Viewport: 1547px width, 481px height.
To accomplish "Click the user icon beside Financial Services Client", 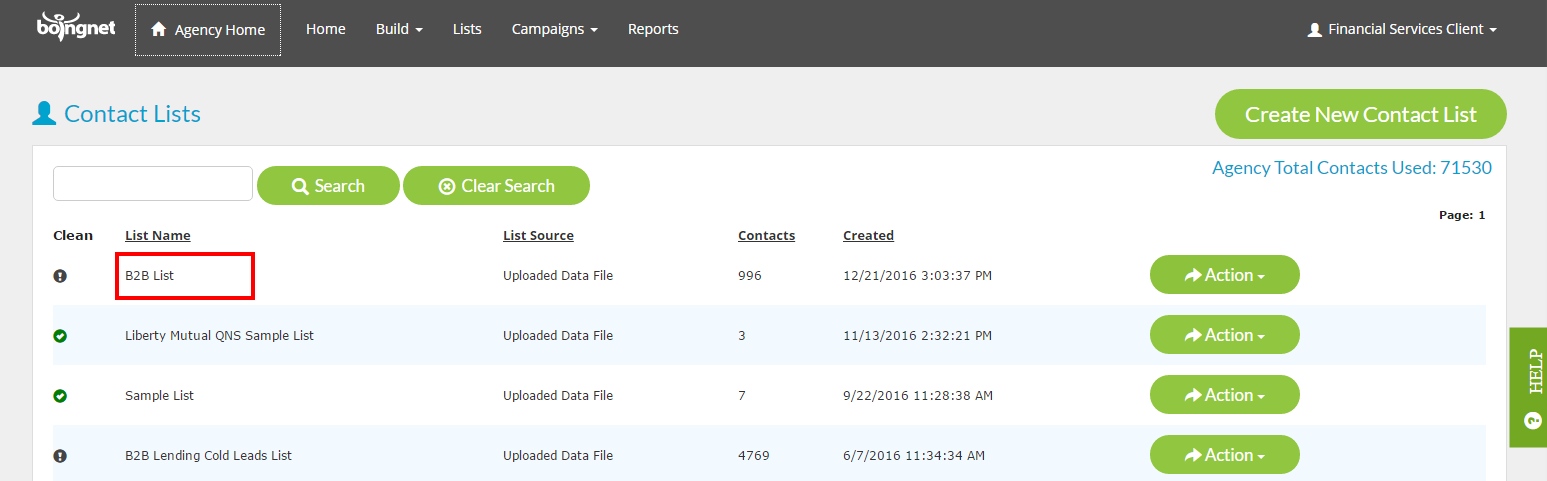I will tap(1315, 30).
